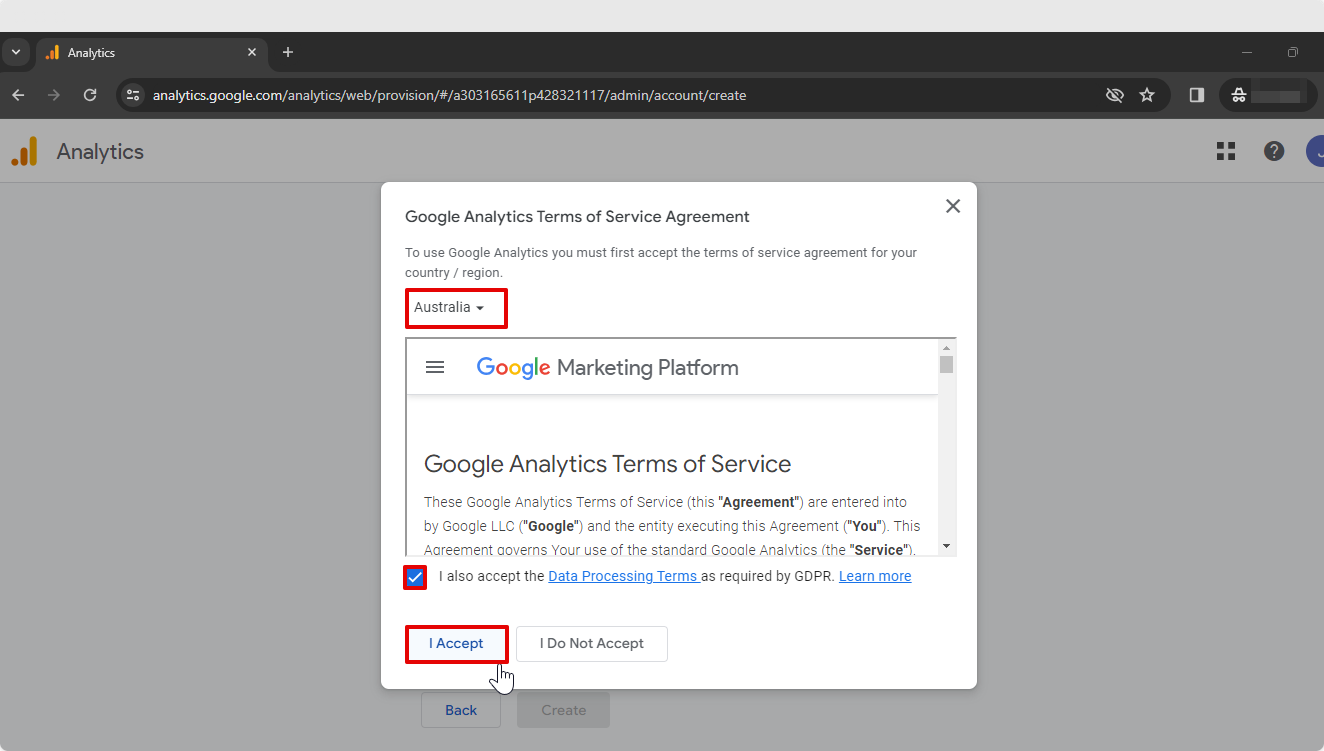Click the I Accept button

[456, 644]
